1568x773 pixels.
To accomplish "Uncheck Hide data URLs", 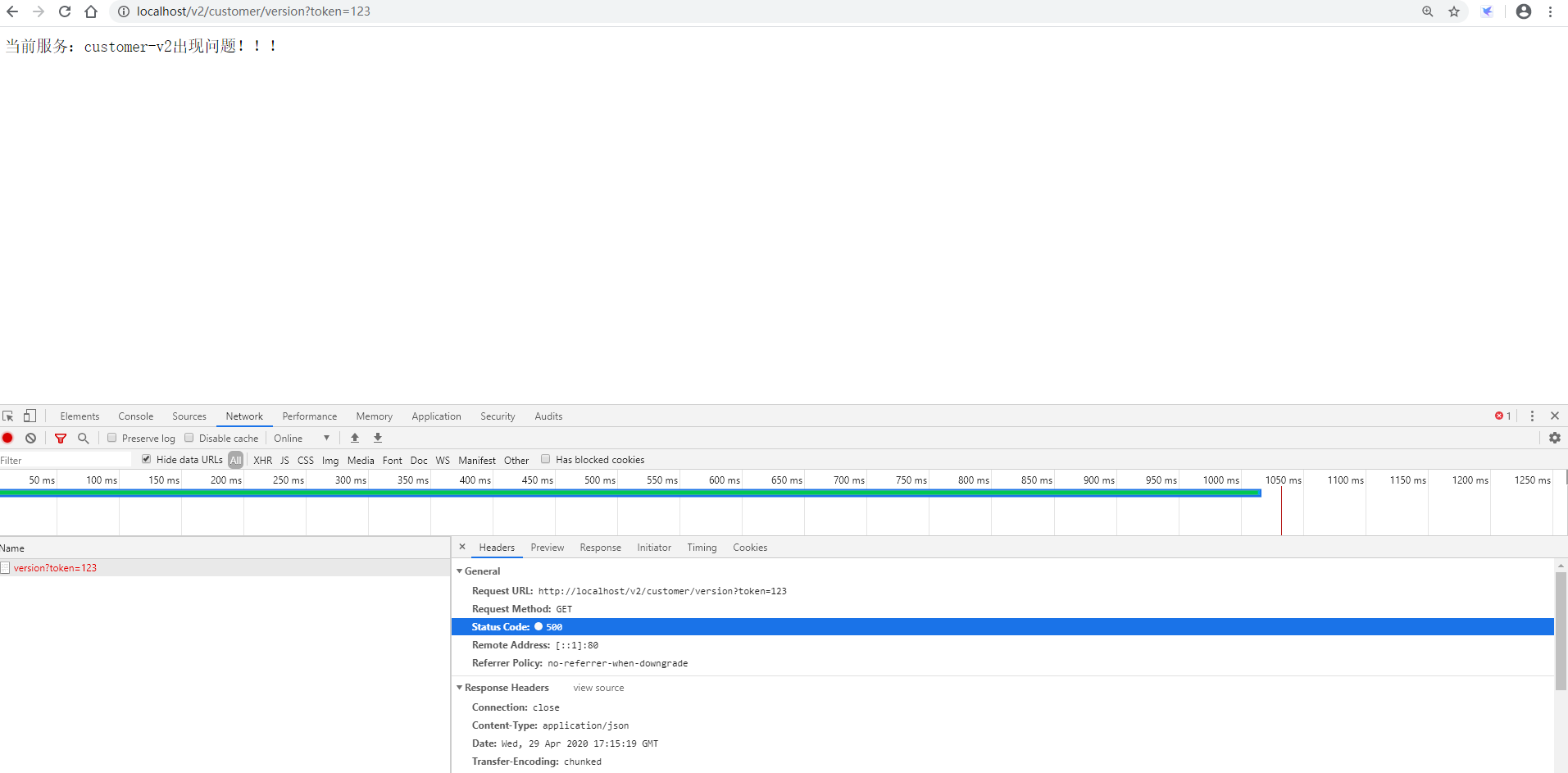I will pyautogui.click(x=147, y=459).
